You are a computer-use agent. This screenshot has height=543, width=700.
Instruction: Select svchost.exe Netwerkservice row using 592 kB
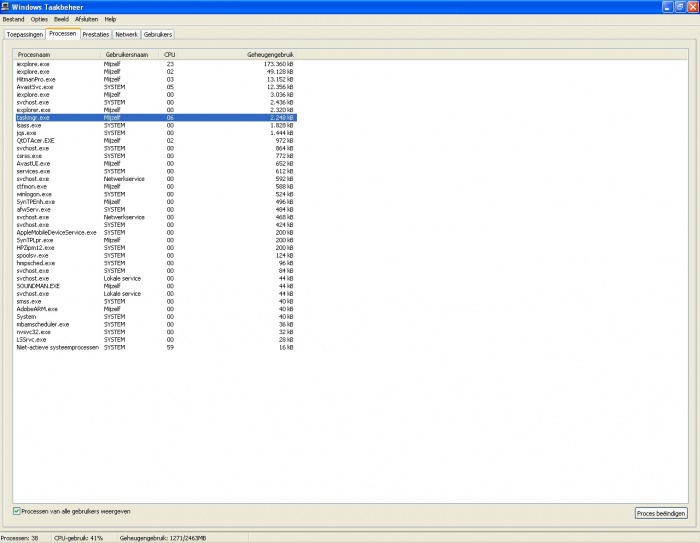155,179
